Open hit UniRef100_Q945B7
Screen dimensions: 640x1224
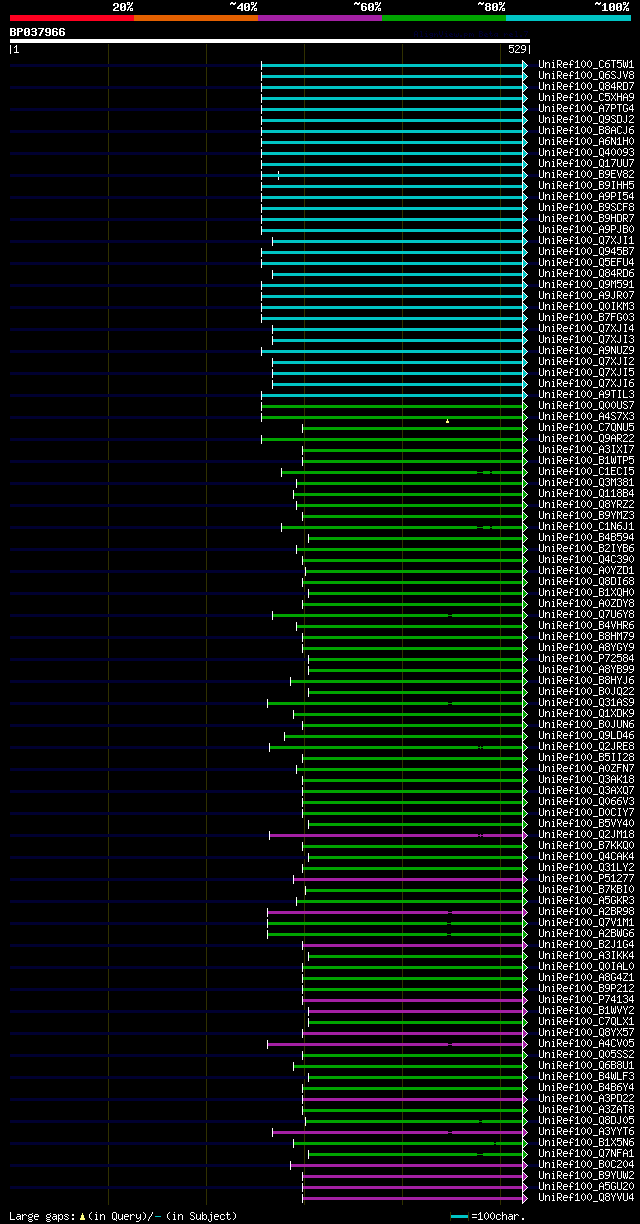click(x=586, y=251)
